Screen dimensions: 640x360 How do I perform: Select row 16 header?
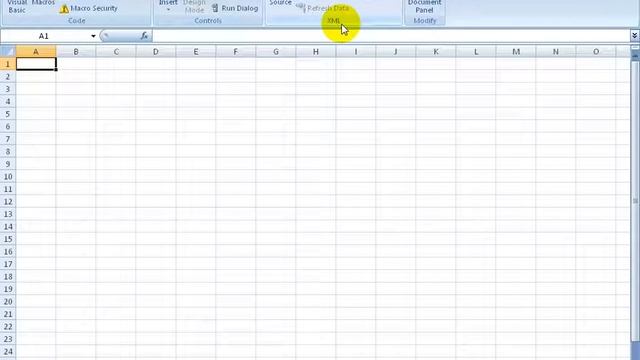(8, 251)
